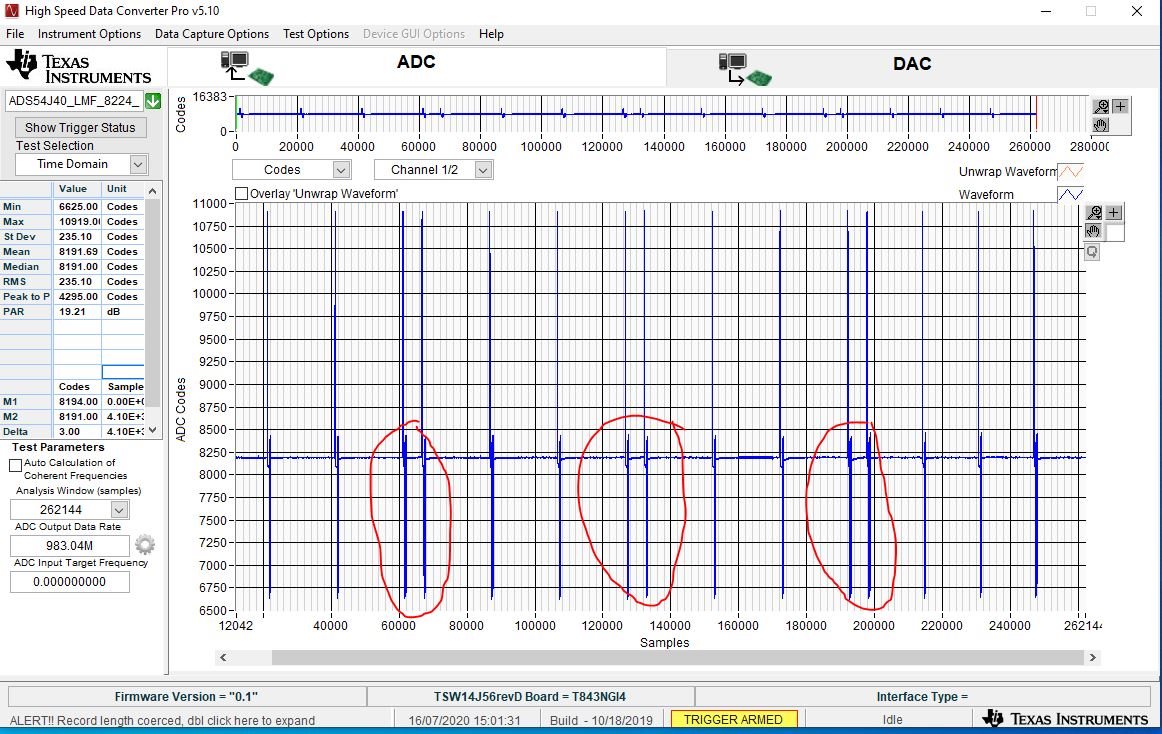Click the Texas Instruments logo at top left

[x=79, y=67]
